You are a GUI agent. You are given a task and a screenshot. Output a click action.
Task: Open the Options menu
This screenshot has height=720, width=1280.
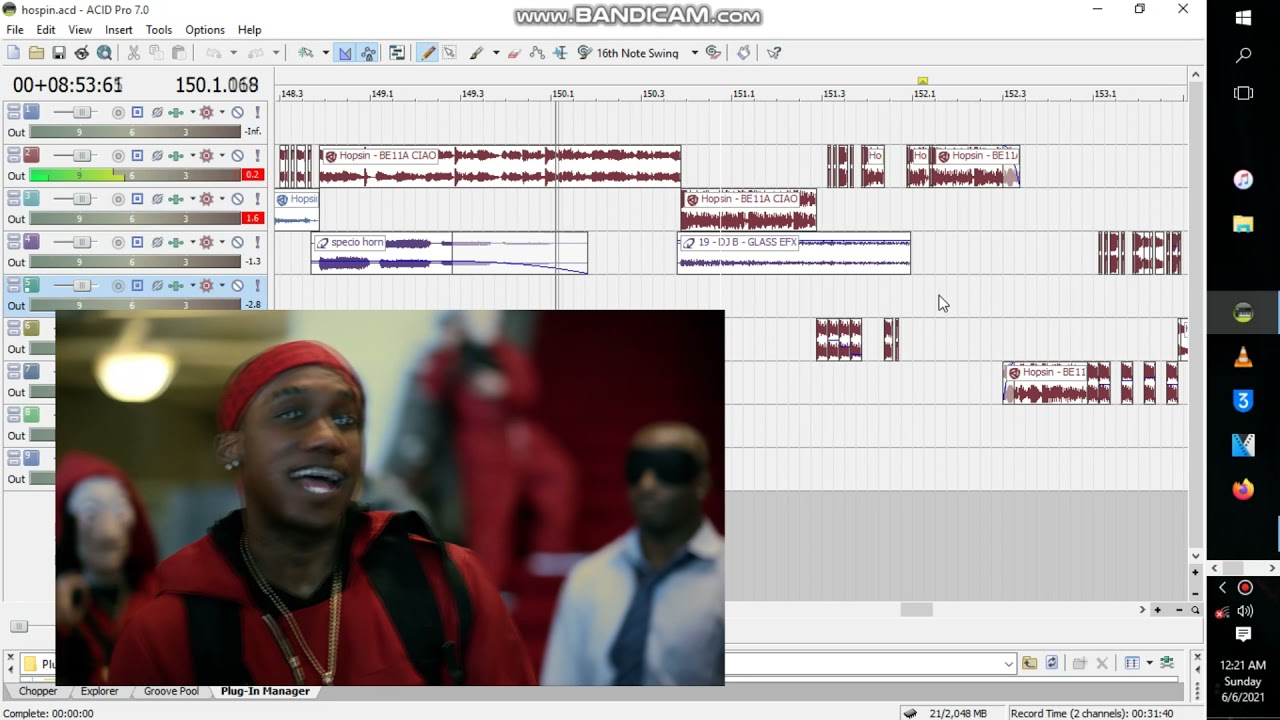[204, 30]
